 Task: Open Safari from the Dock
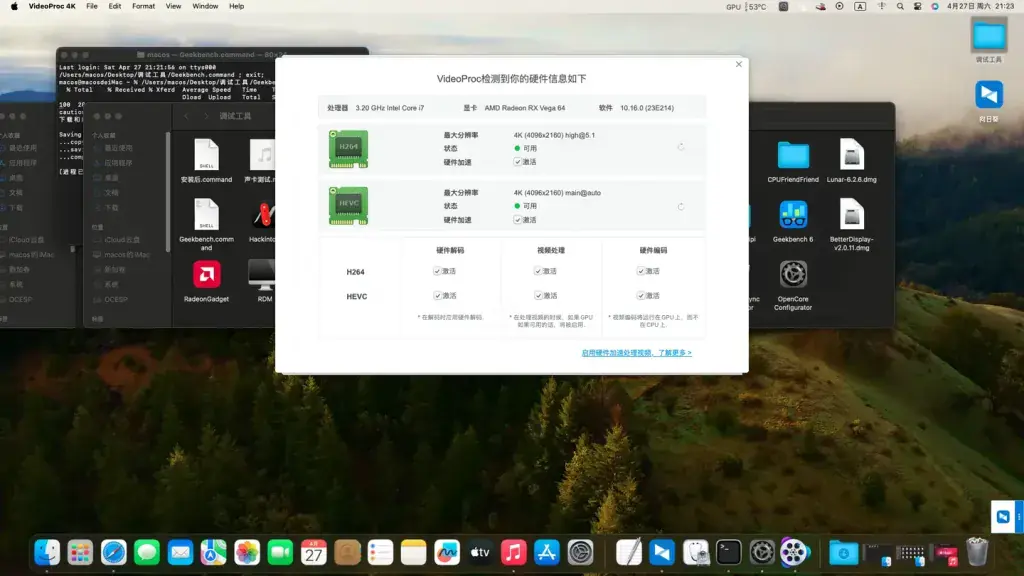coord(114,552)
